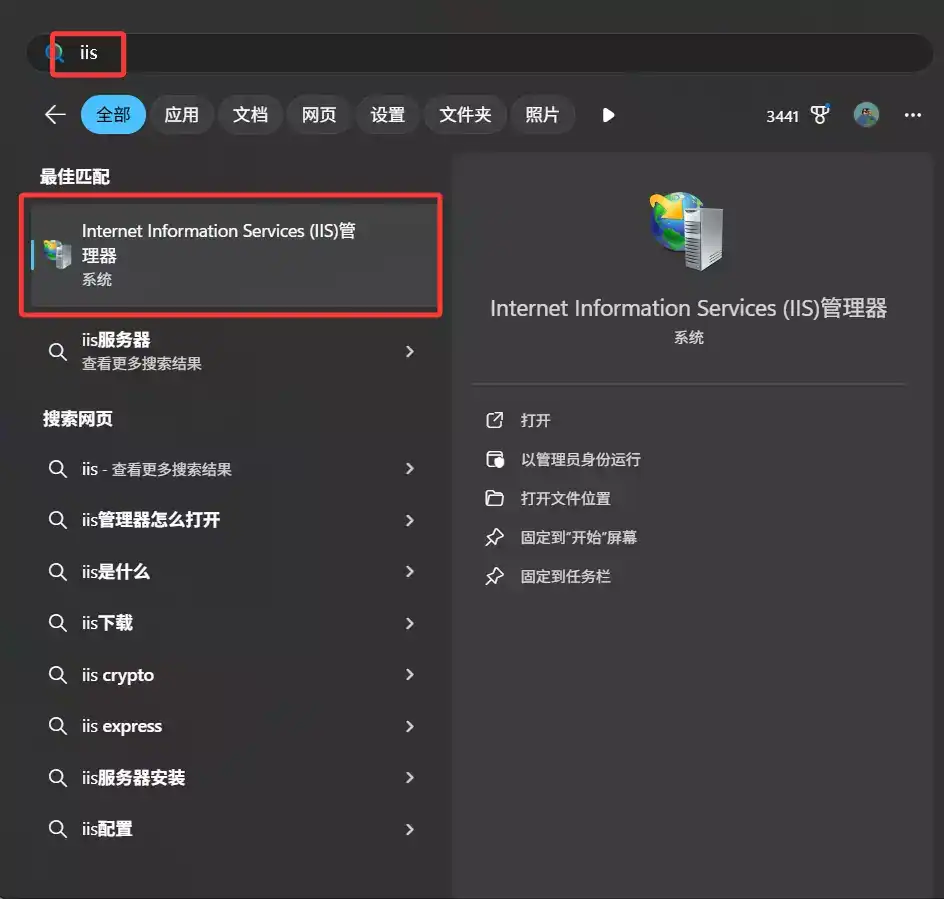Expand chevron for iis下载
944x899 pixels.
click(410, 623)
